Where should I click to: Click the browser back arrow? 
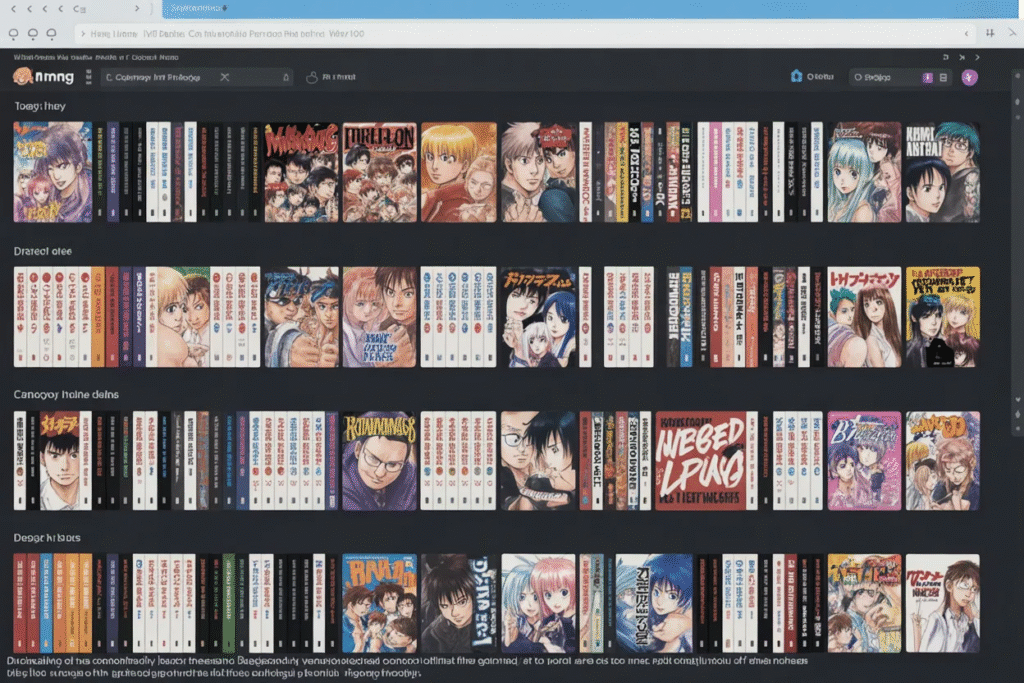(x=14, y=7)
